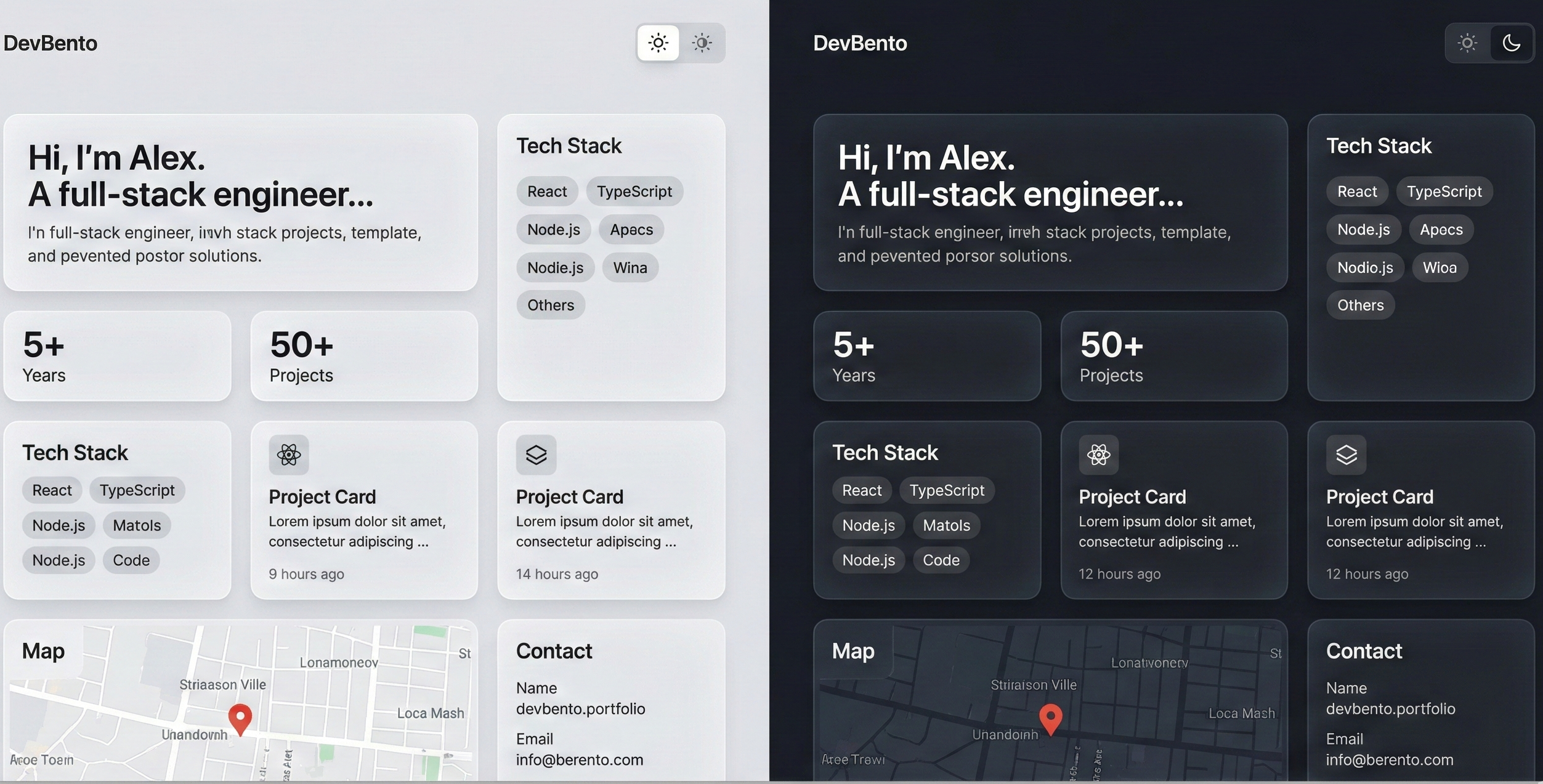1543x784 pixels.
Task: Select the sun icon to enable light mode
Action: click(658, 43)
